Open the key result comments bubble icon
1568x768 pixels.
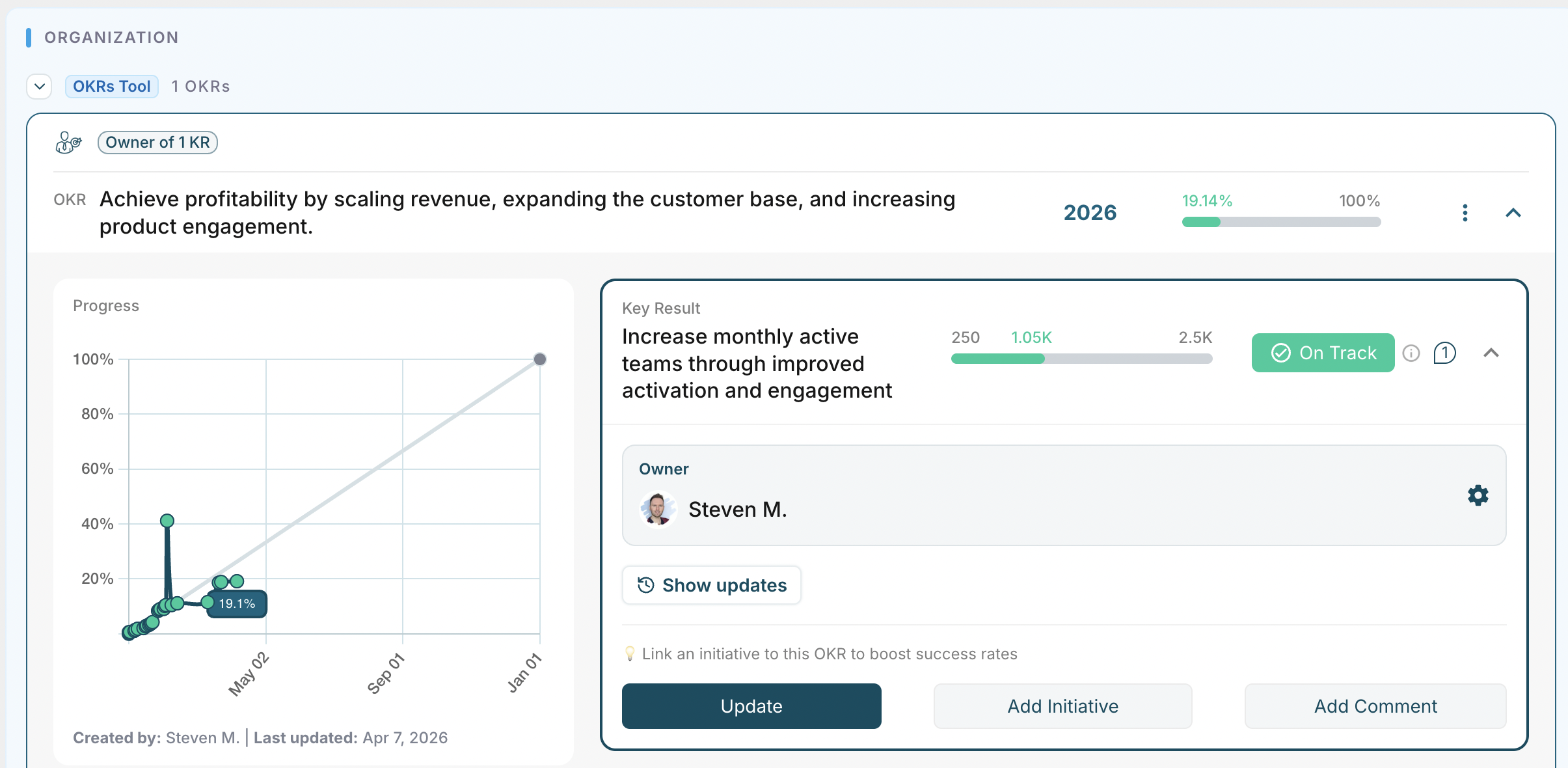click(1444, 353)
